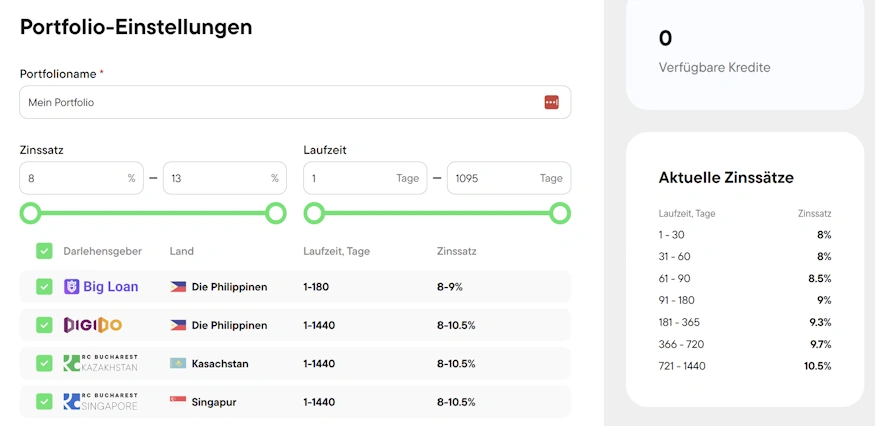Click the minimum Laufzeit days field
This screenshot has width=875, height=426.
tap(350, 178)
